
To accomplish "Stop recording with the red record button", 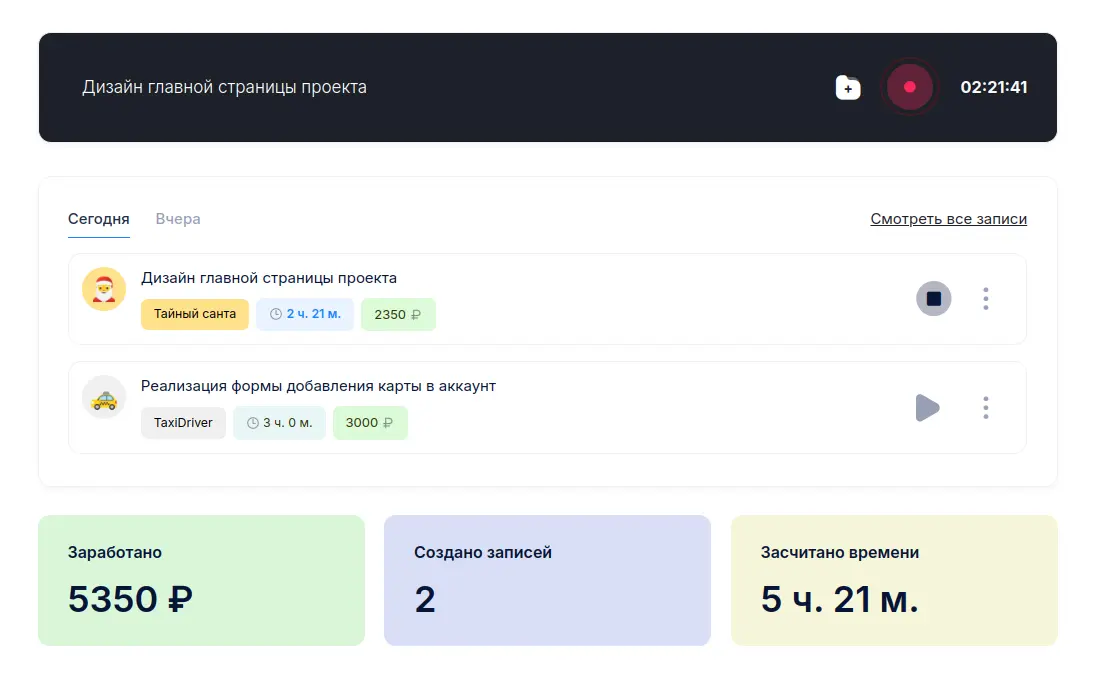I will tap(909, 87).
